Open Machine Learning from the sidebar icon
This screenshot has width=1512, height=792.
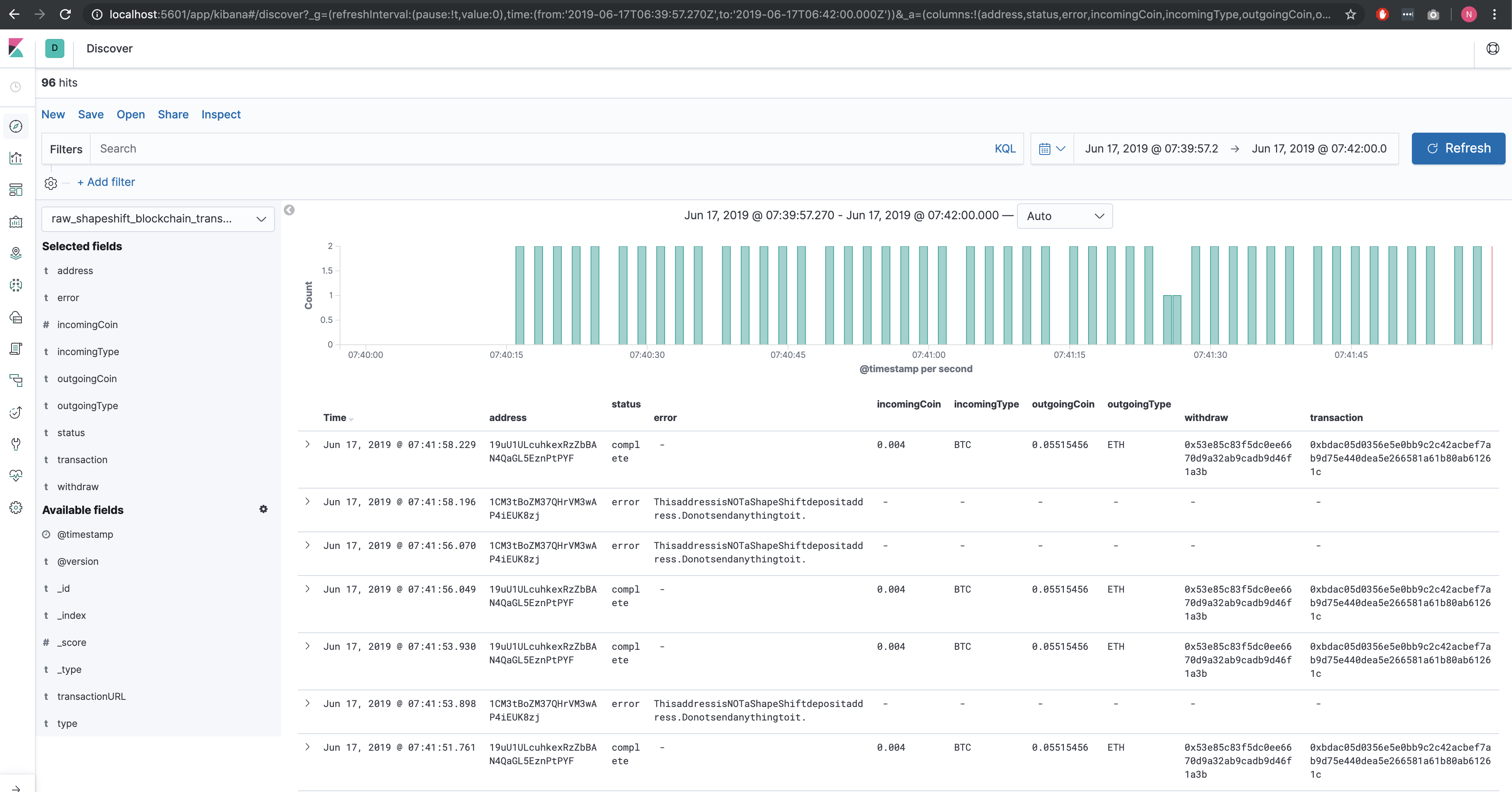(x=16, y=285)
